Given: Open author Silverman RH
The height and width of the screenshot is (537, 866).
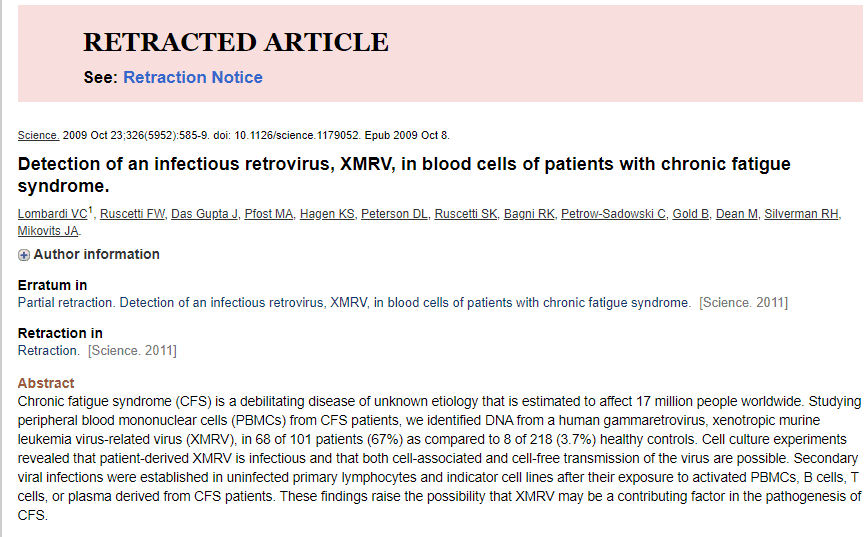Looking at the screenshot, I should tap(803, 214).
